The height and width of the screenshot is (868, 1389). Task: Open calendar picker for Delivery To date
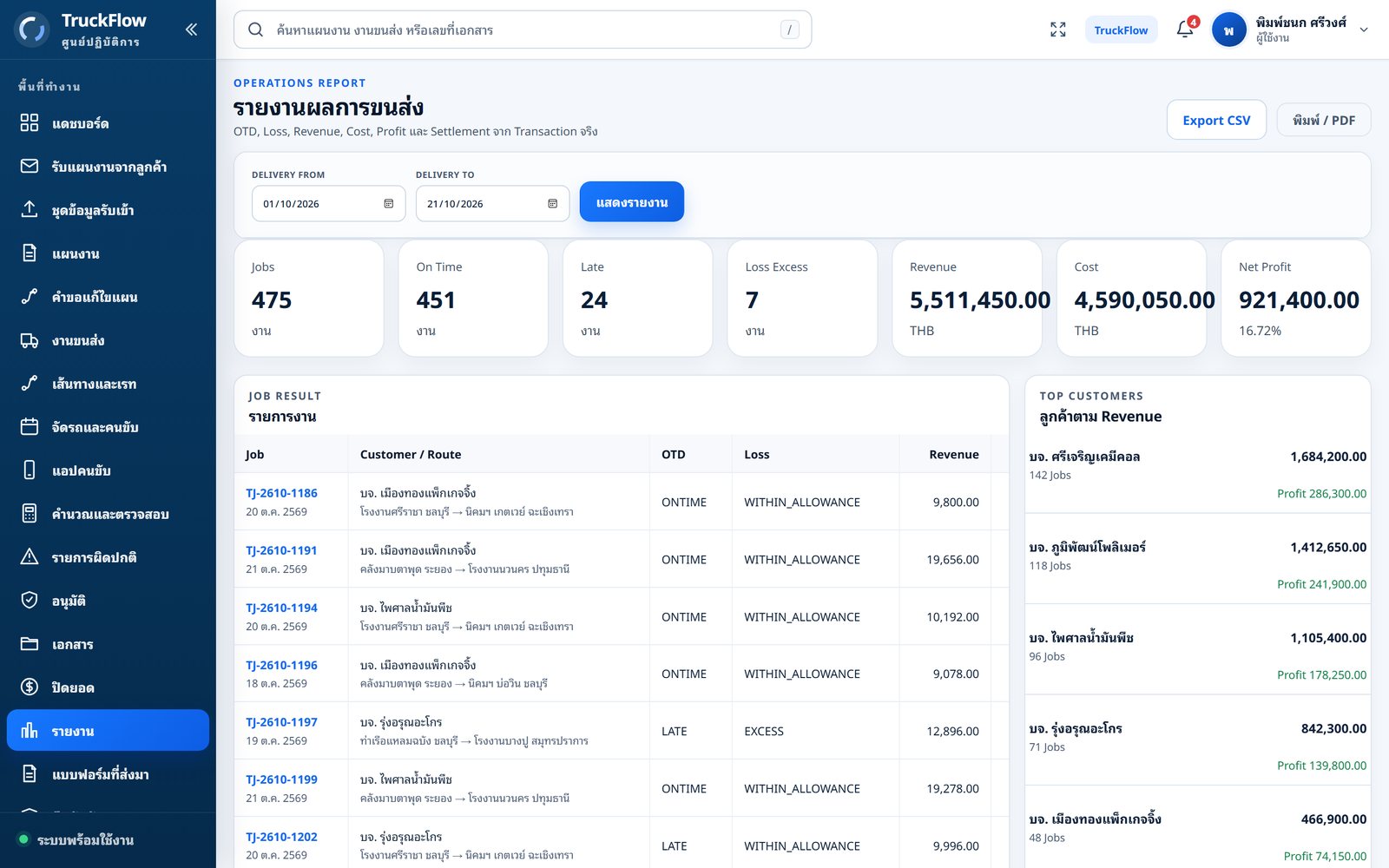pos(552,204)
